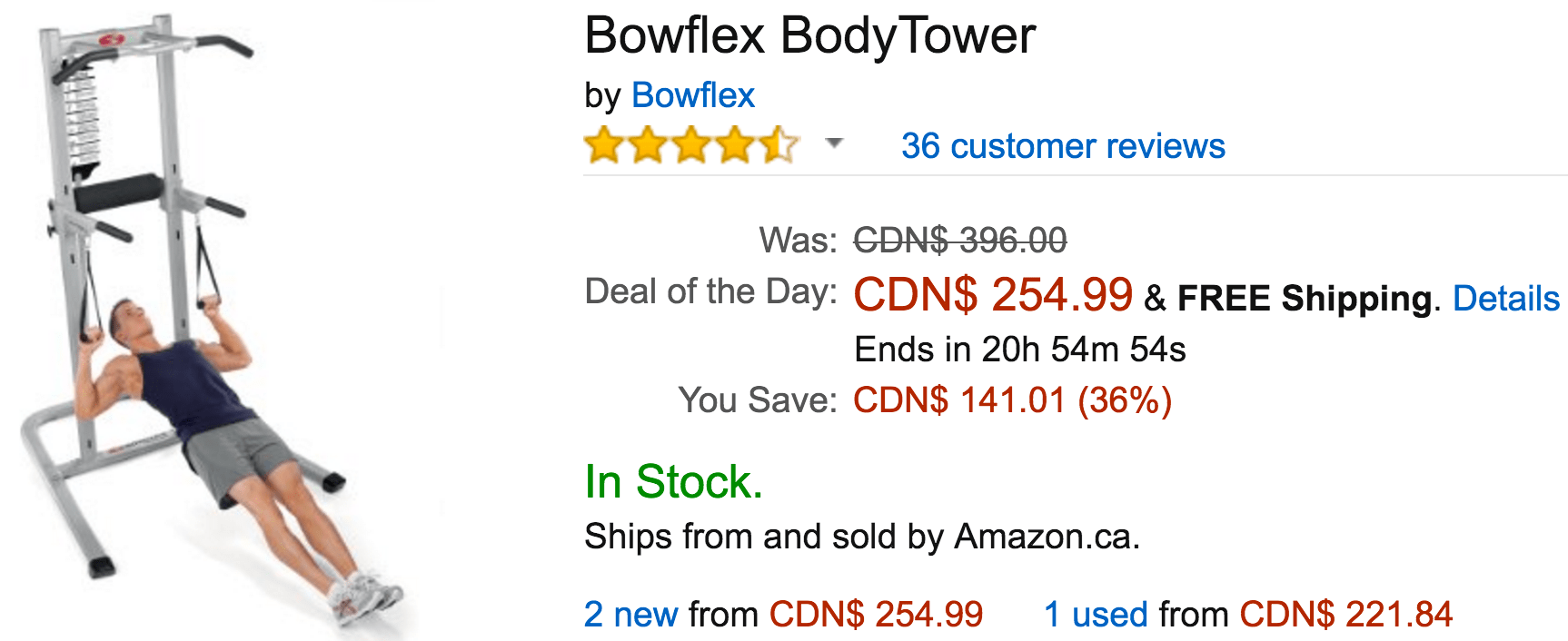Click the You Save CDN$ 141.01 amount
1568x641 pixels.
pyautogui.click(x=1013, y=400)
